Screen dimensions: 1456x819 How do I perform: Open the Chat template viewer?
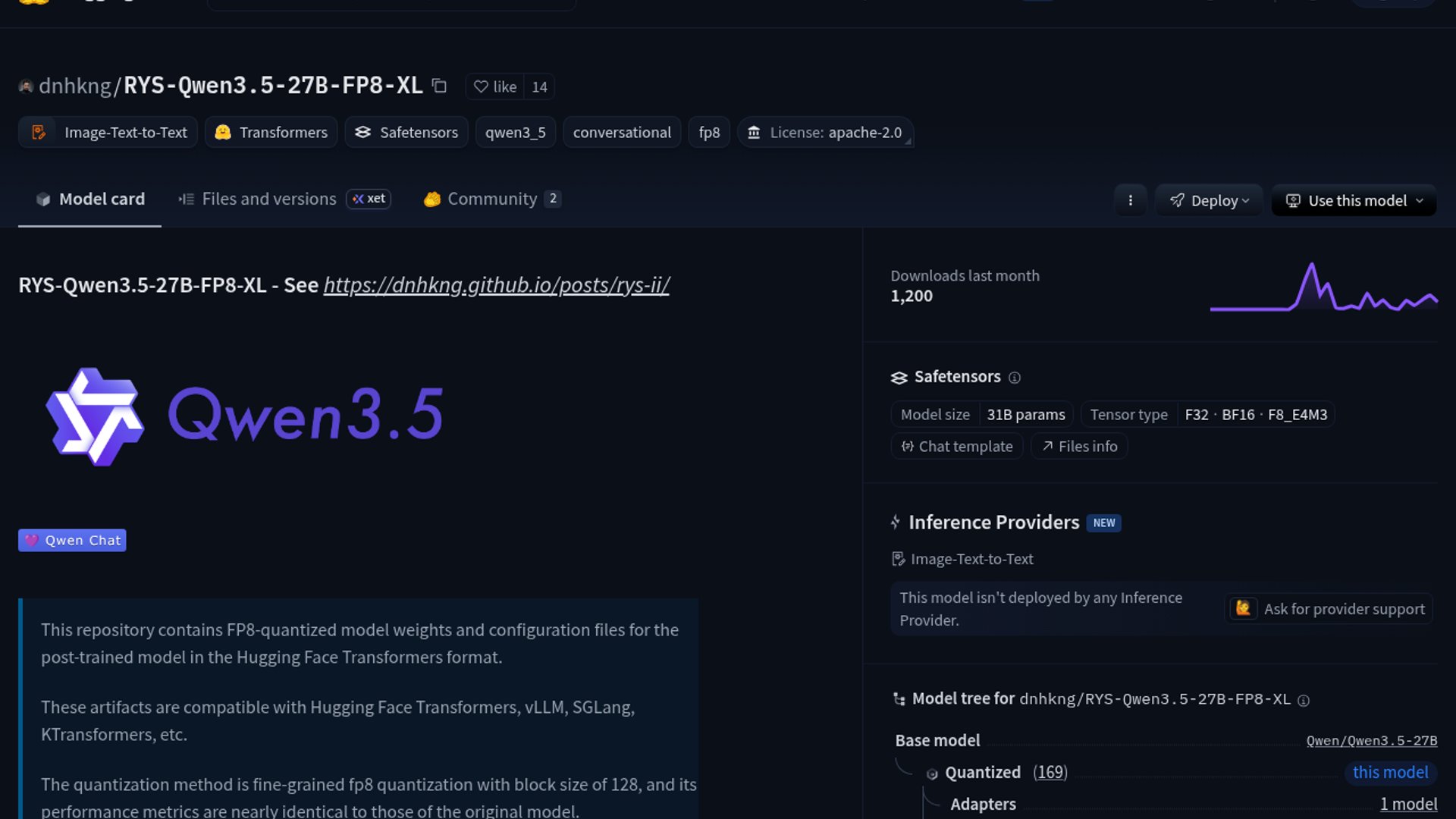point(956,446)
